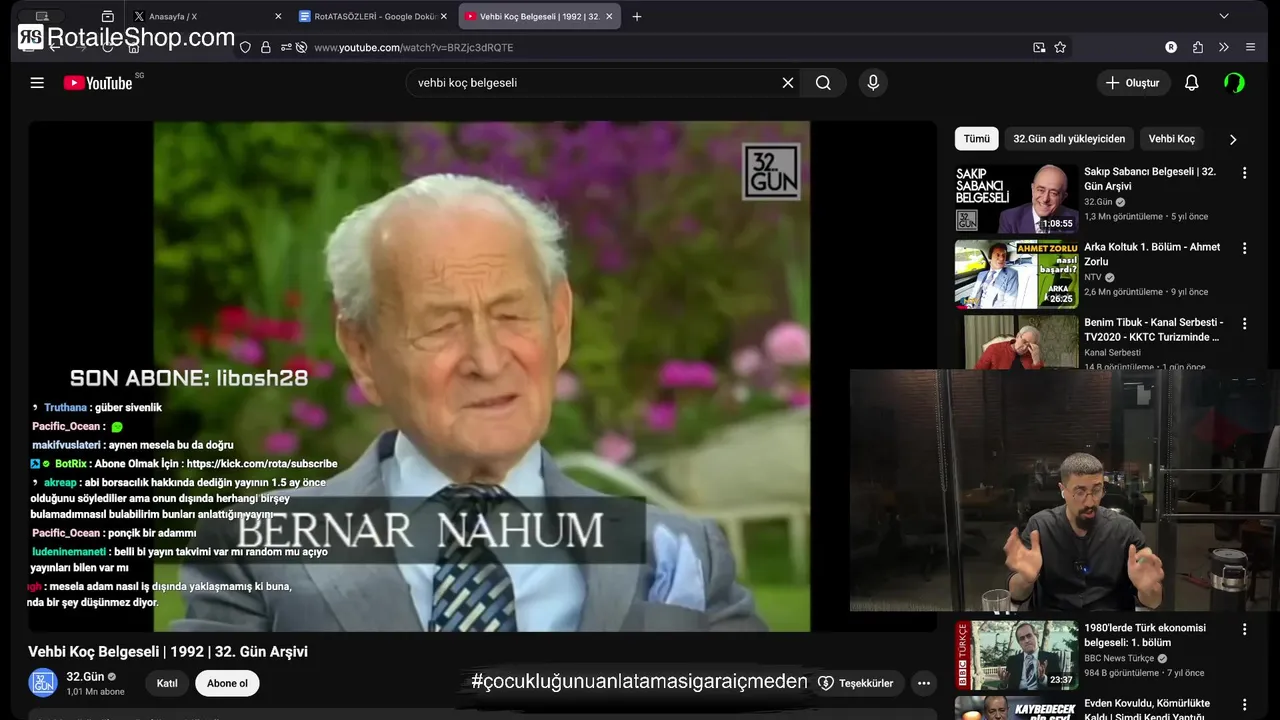Open the NTV channel link

pos(1092,277)
